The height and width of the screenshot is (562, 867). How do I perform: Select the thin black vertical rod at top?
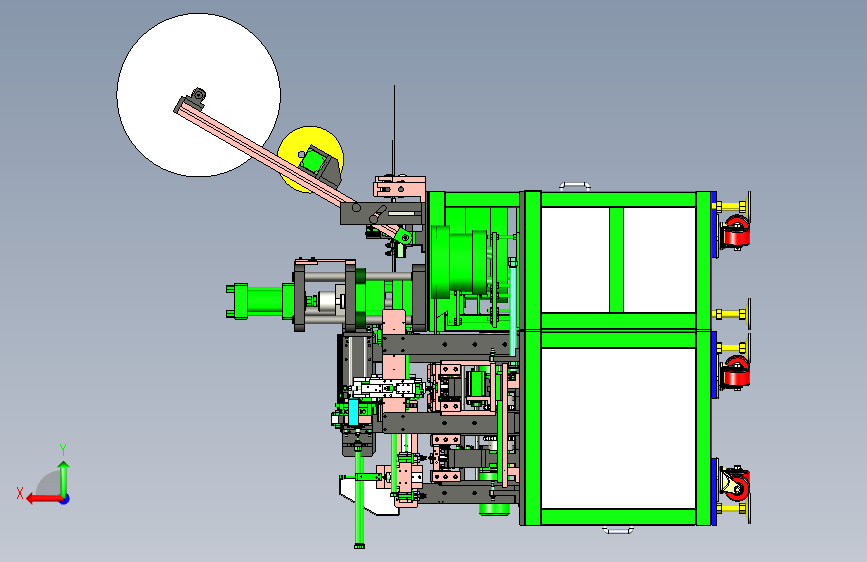point(394,131)
